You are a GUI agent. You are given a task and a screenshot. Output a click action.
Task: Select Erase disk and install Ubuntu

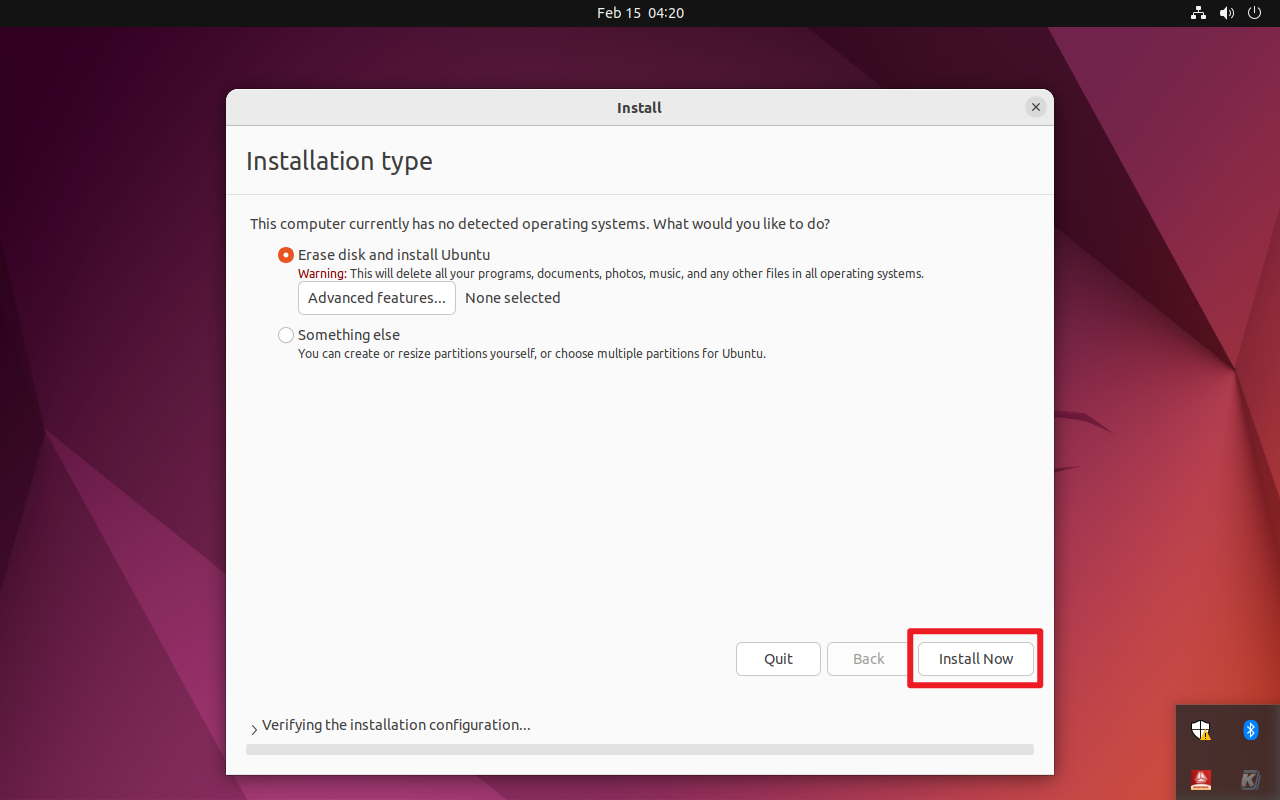click(x=286, y=255)
